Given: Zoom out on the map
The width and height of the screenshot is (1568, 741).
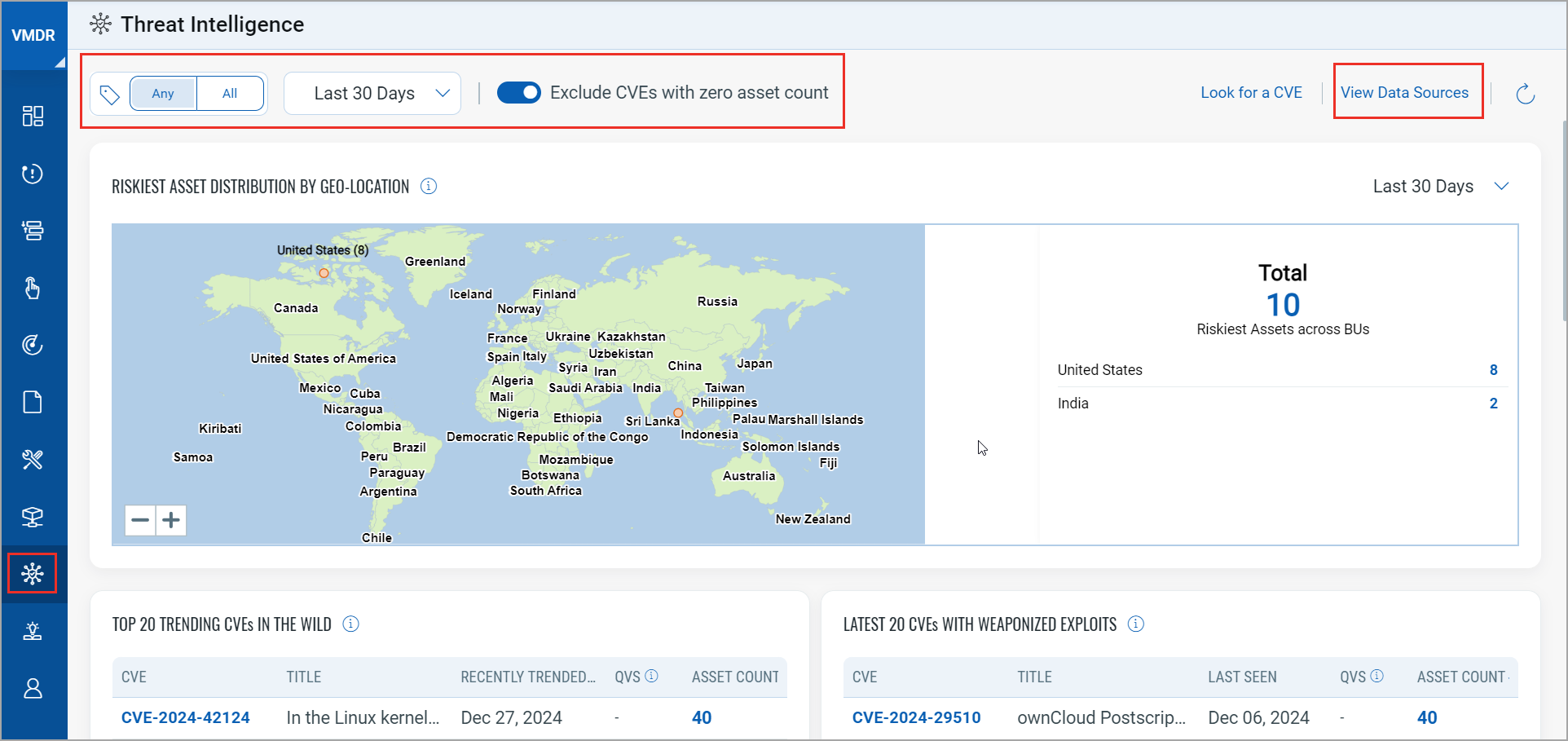Looking at the screenshot, I should point(140,520).
